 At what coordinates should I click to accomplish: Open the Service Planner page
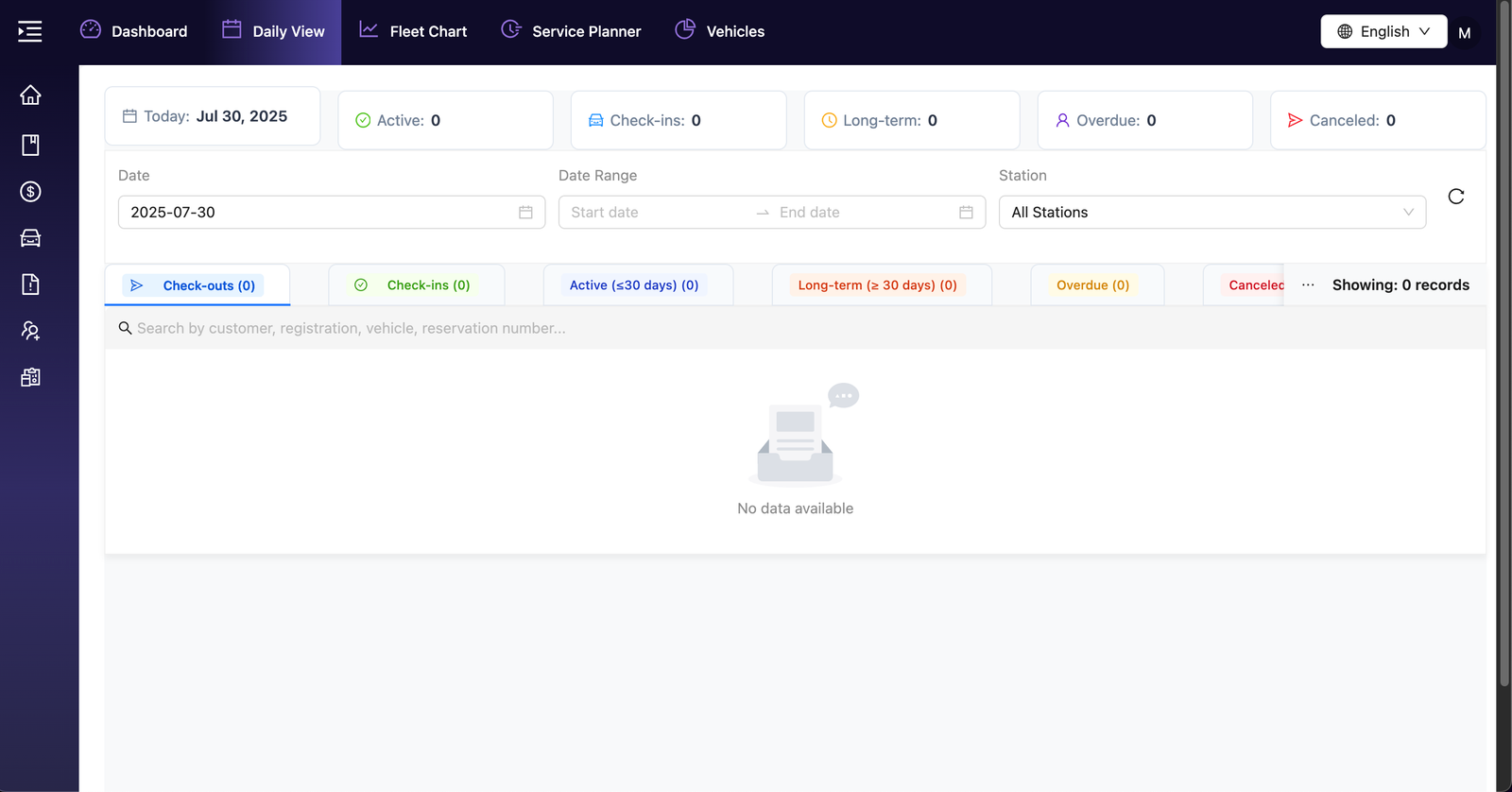(x=571, y=32)
